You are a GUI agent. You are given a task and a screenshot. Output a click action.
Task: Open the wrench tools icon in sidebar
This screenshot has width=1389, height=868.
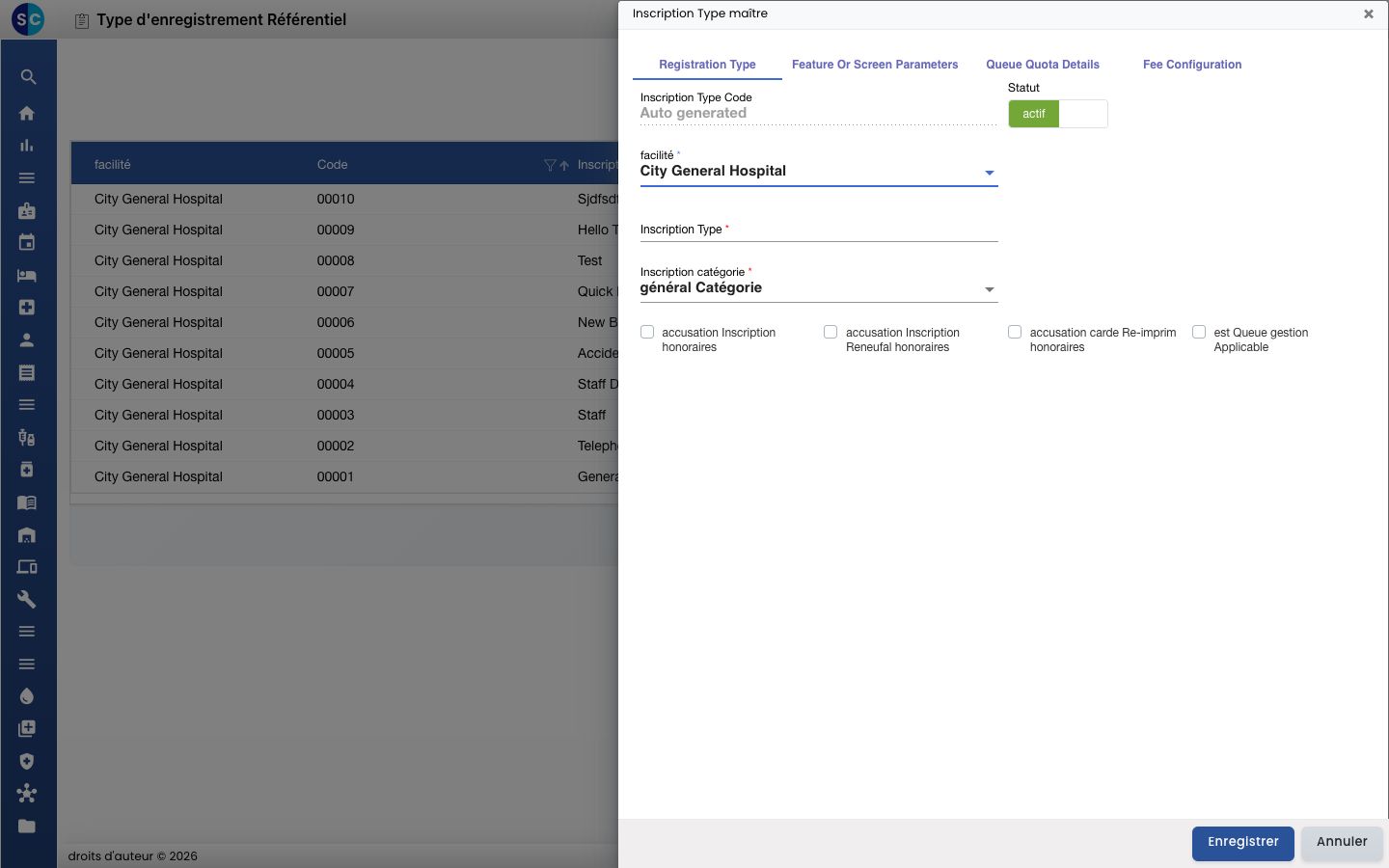pyautogui.click(x=27, y=599)
